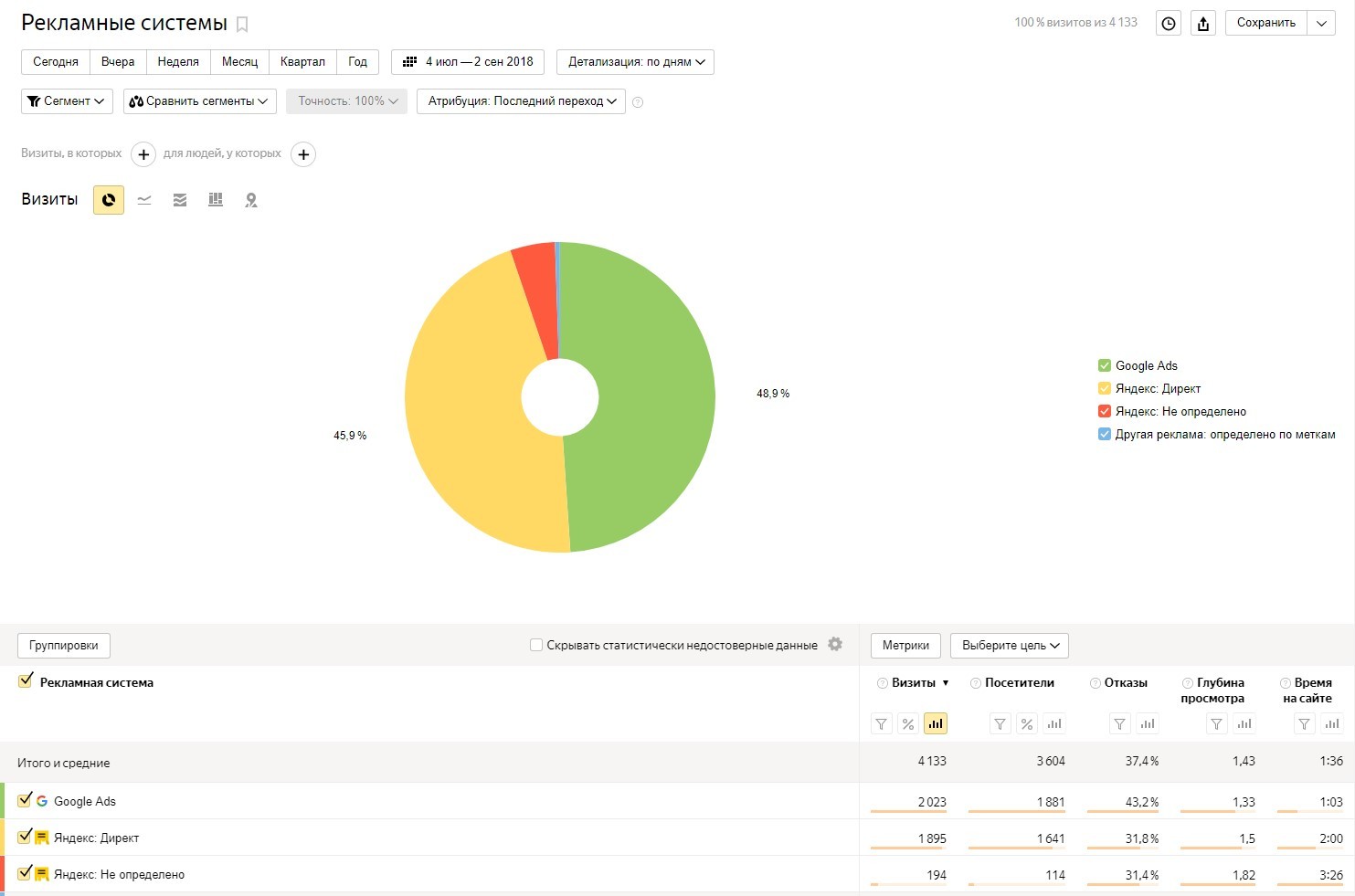Open the help icon beside Посетители column
The image size is (1355, 896).
coord(976,683)
